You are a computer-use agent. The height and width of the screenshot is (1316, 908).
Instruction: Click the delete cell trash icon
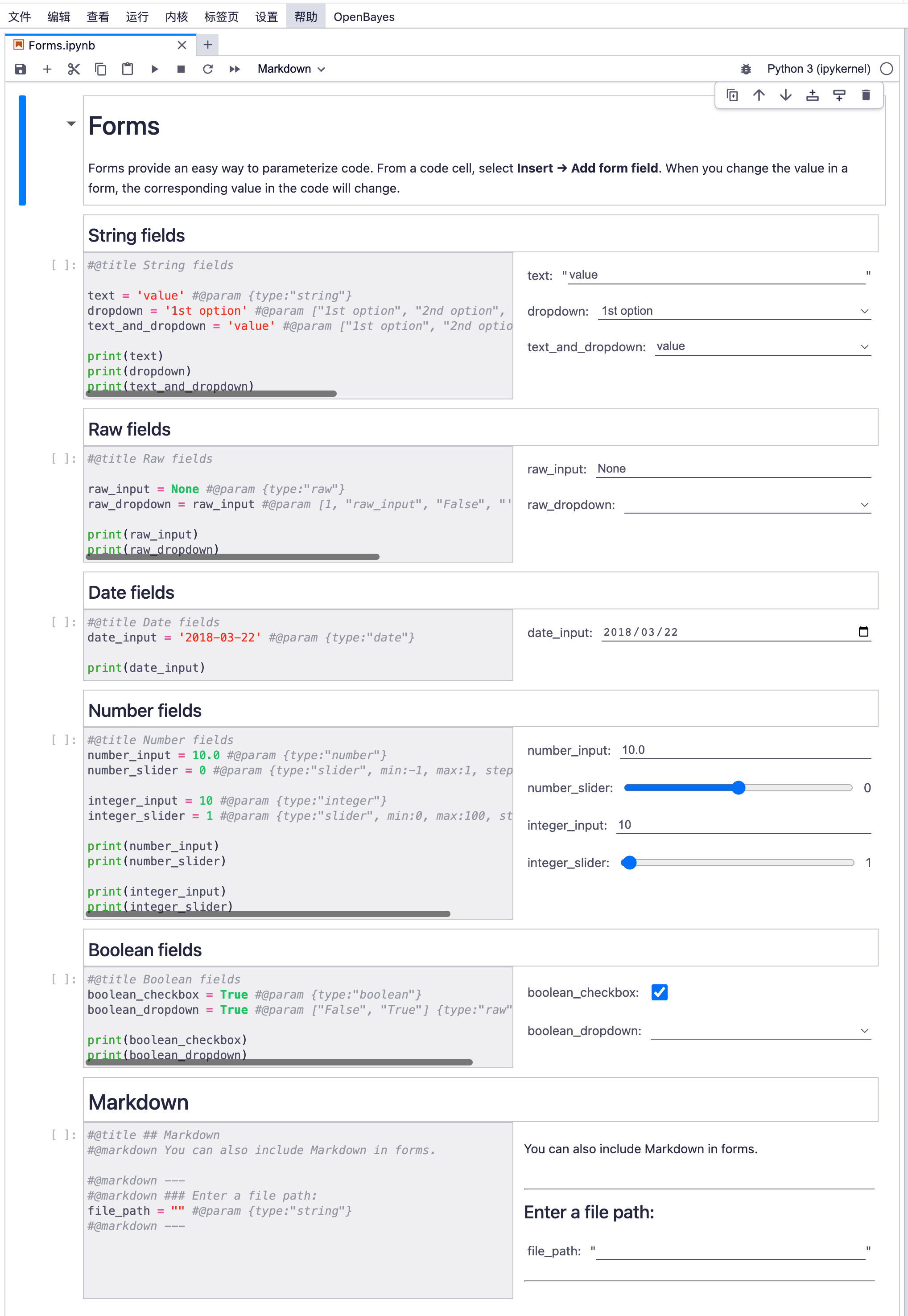tap(865, 95)
